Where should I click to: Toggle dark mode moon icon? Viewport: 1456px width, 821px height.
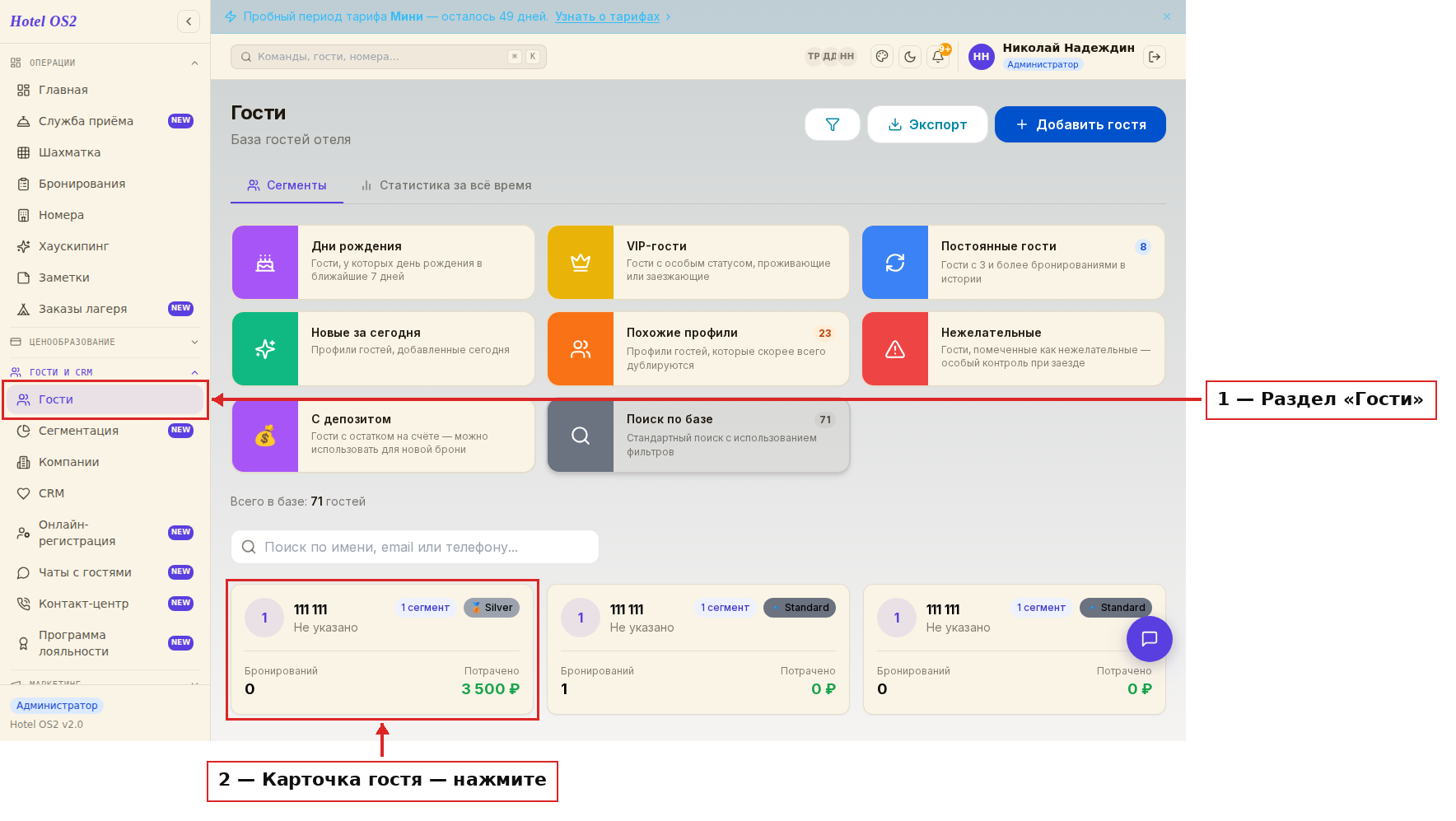click(x=910, y=57)
